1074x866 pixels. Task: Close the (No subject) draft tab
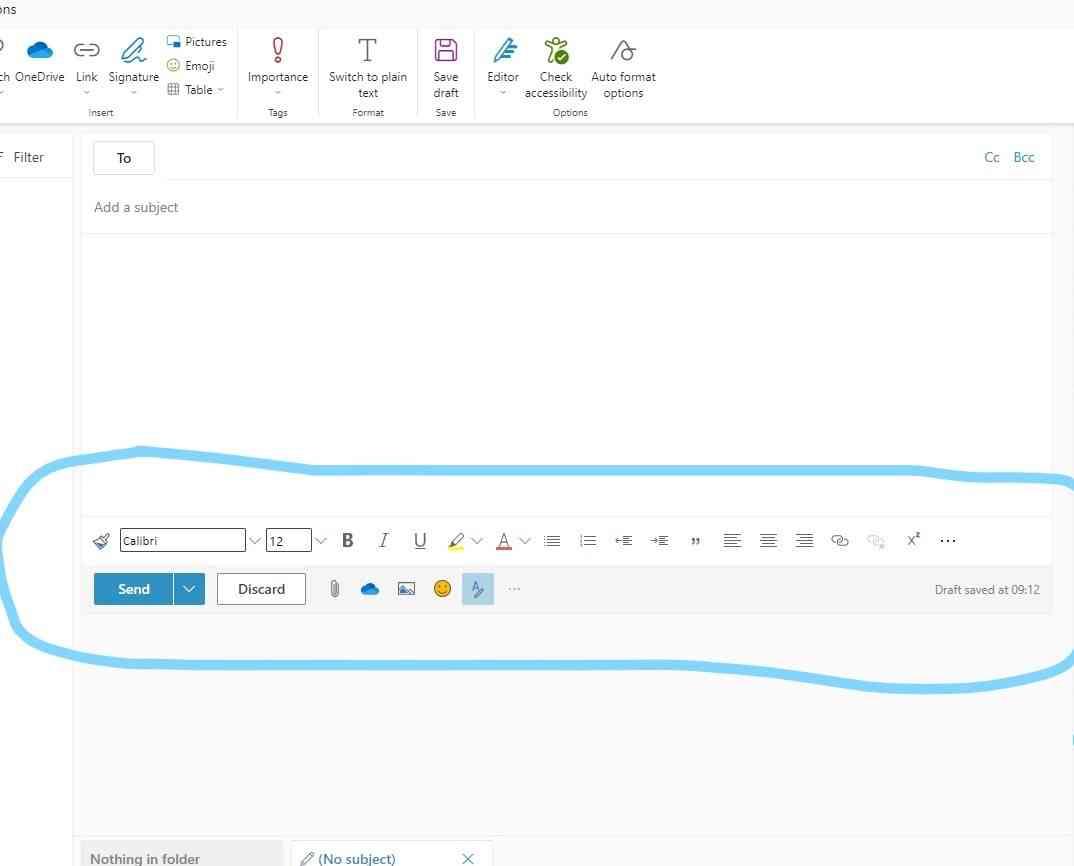click(468, 858)
